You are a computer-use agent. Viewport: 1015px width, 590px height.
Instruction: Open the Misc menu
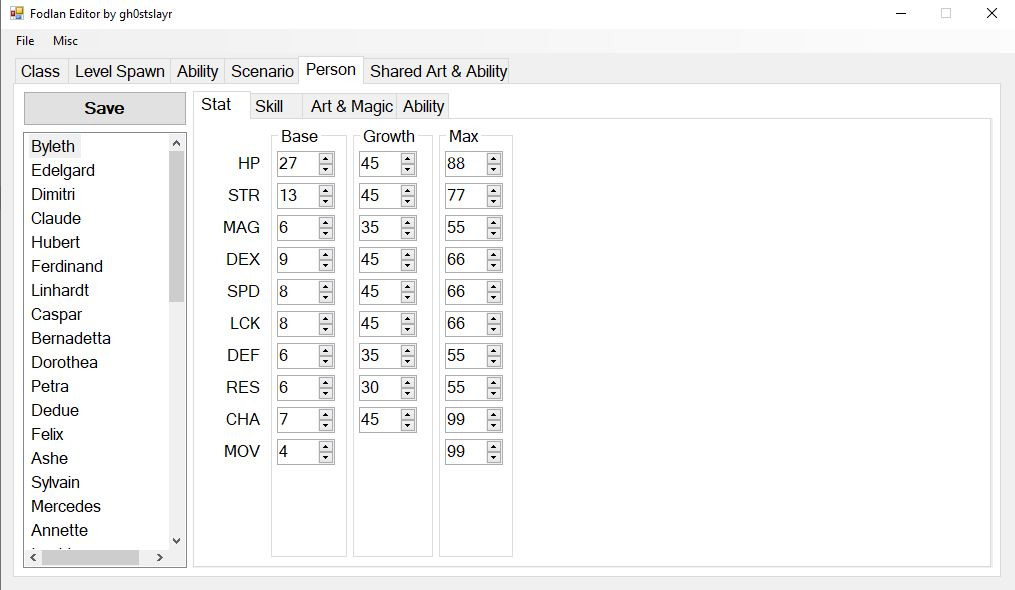(x=65, y=41)
